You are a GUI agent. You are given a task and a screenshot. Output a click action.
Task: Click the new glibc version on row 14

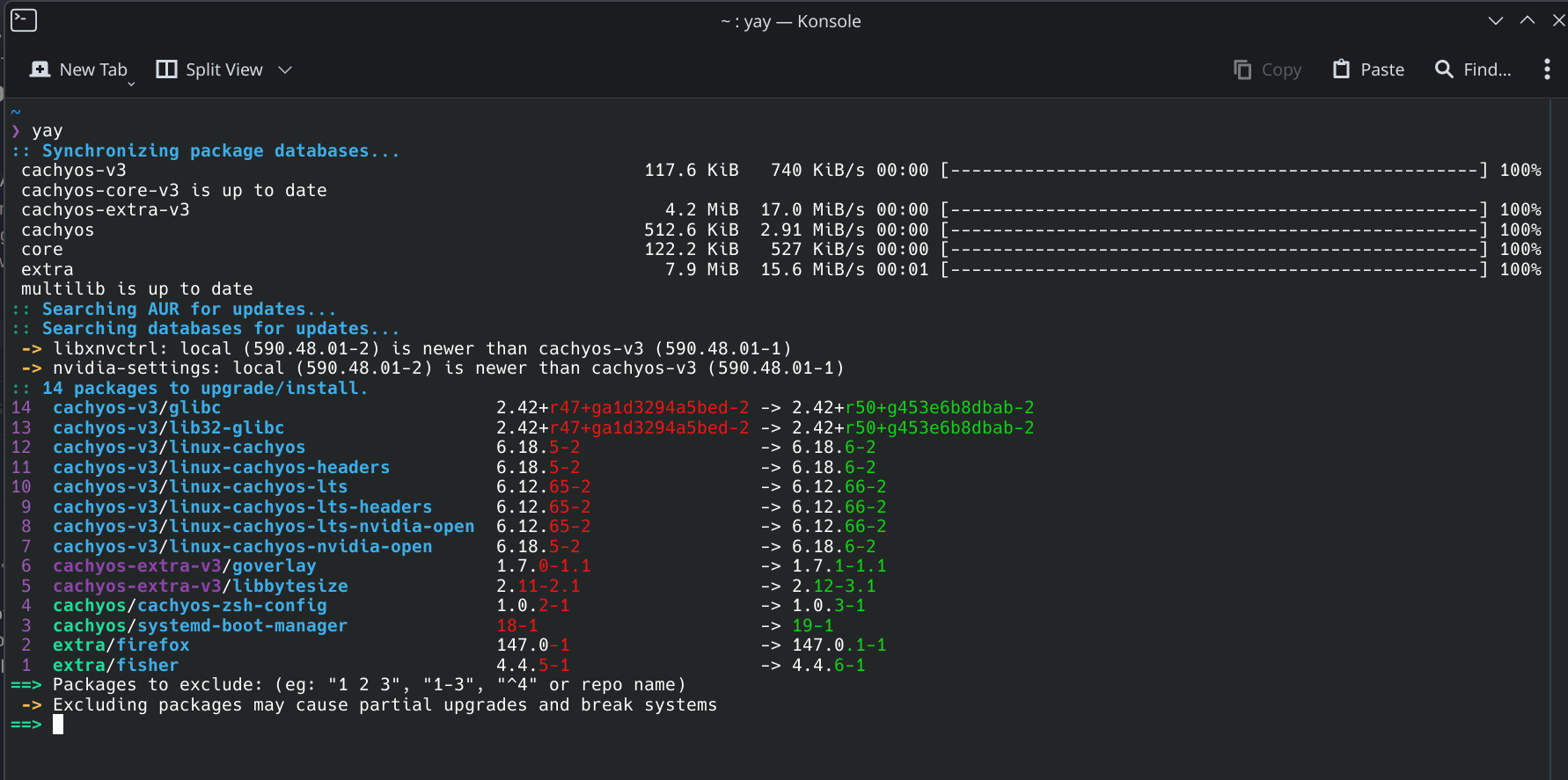coord(912,408)
